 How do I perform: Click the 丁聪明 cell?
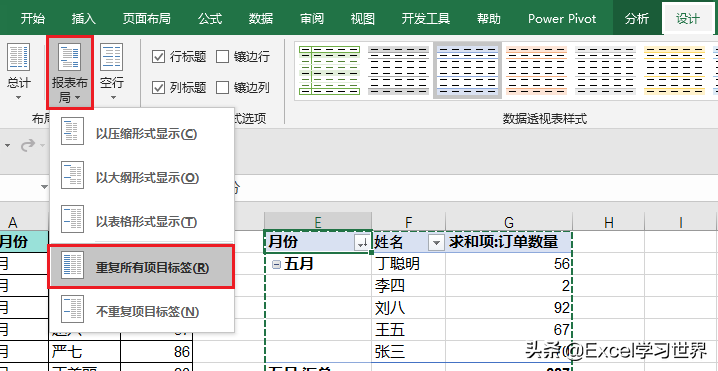point(408,264)
